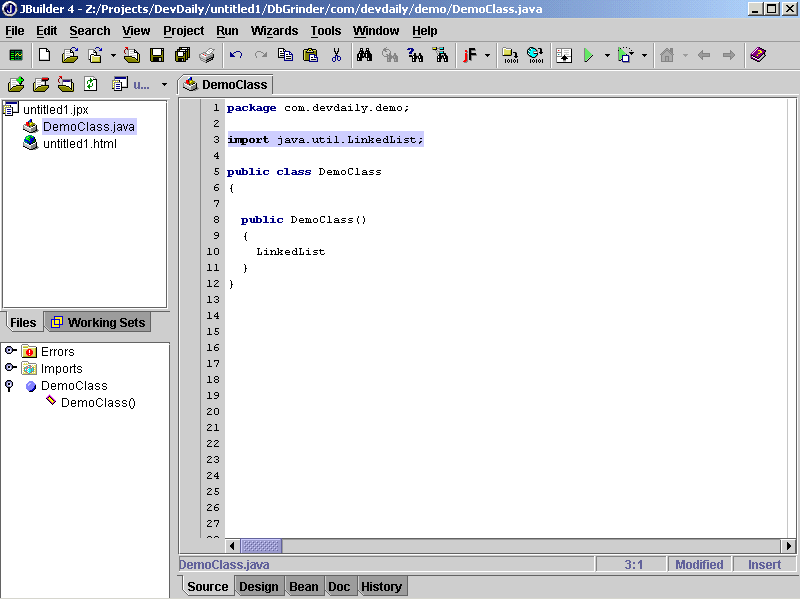Click the Browse Classes icon
This screenshot has width=800, height=600.
(440, 55)
